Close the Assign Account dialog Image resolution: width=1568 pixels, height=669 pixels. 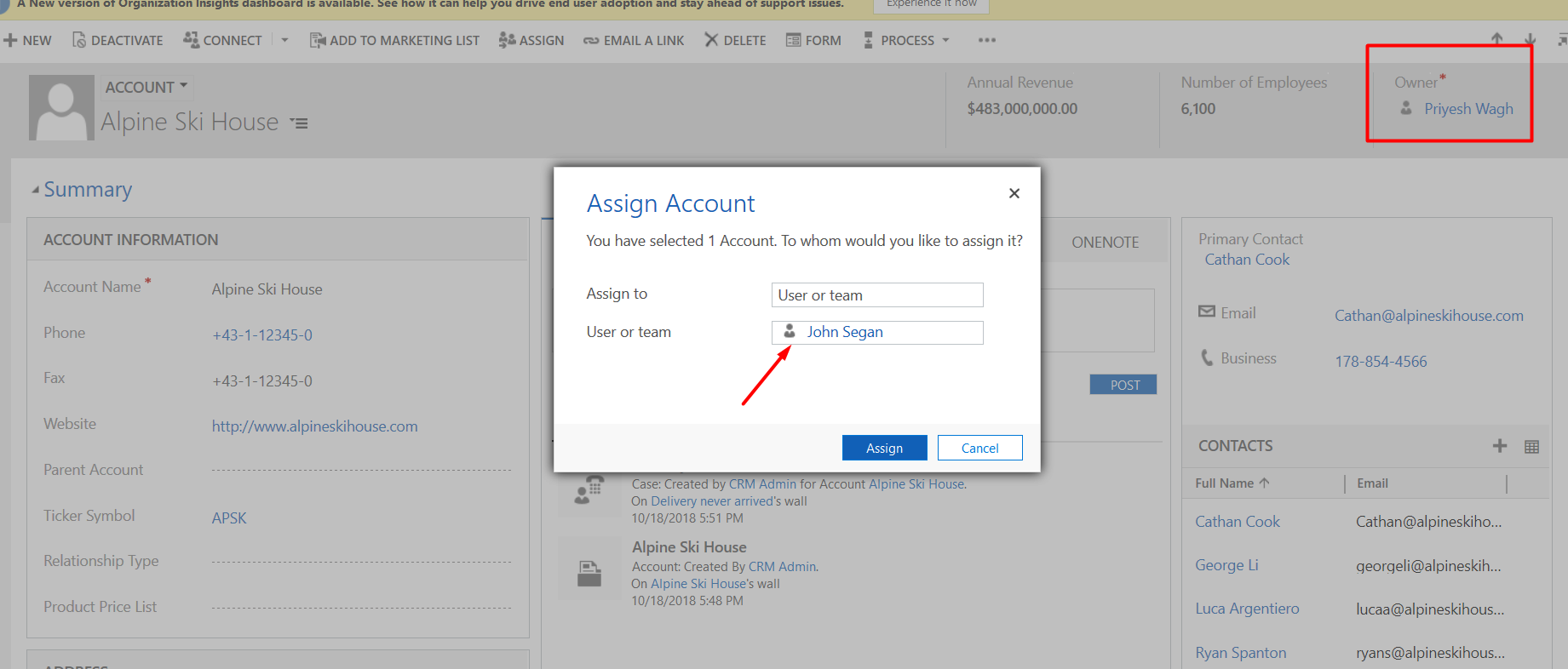1014,193
